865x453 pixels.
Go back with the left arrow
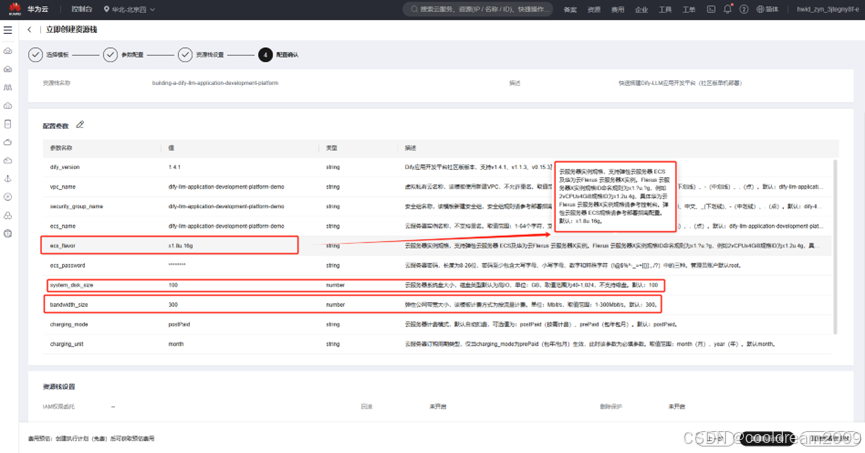click(x=29, y=30)
